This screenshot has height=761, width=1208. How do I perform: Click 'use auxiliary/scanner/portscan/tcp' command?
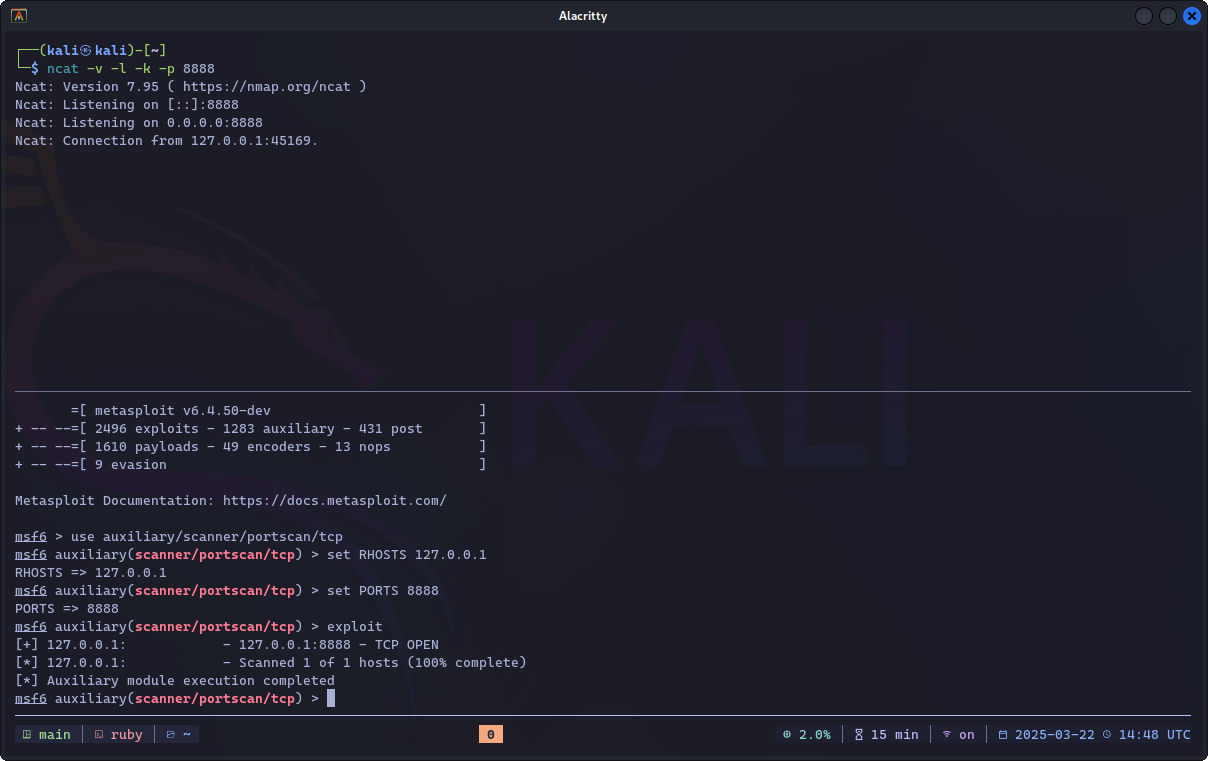point(207,536)
